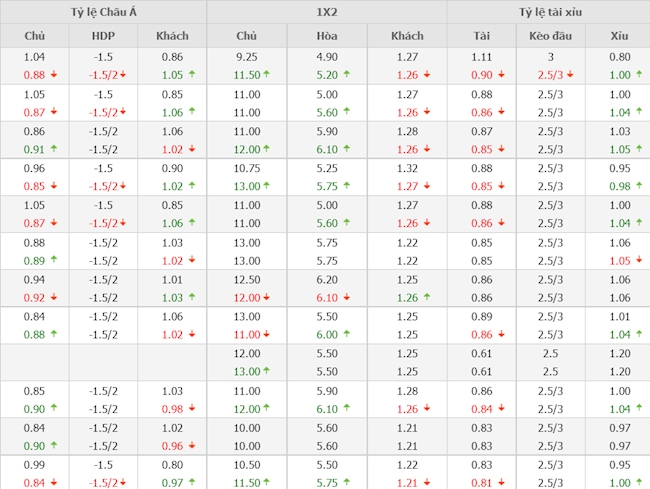Select the 4.90 draw odds cell
Screen dimensions: 650x489
[326, 57]
